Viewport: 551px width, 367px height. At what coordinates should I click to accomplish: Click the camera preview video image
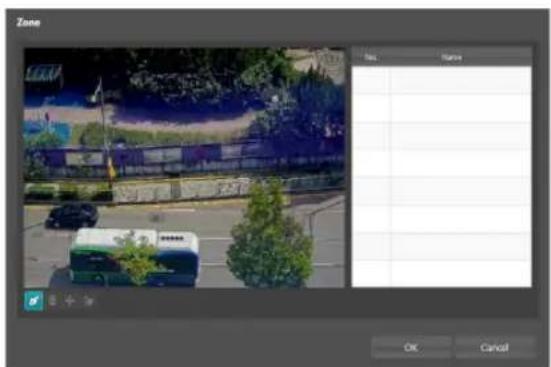coord(184,168)
